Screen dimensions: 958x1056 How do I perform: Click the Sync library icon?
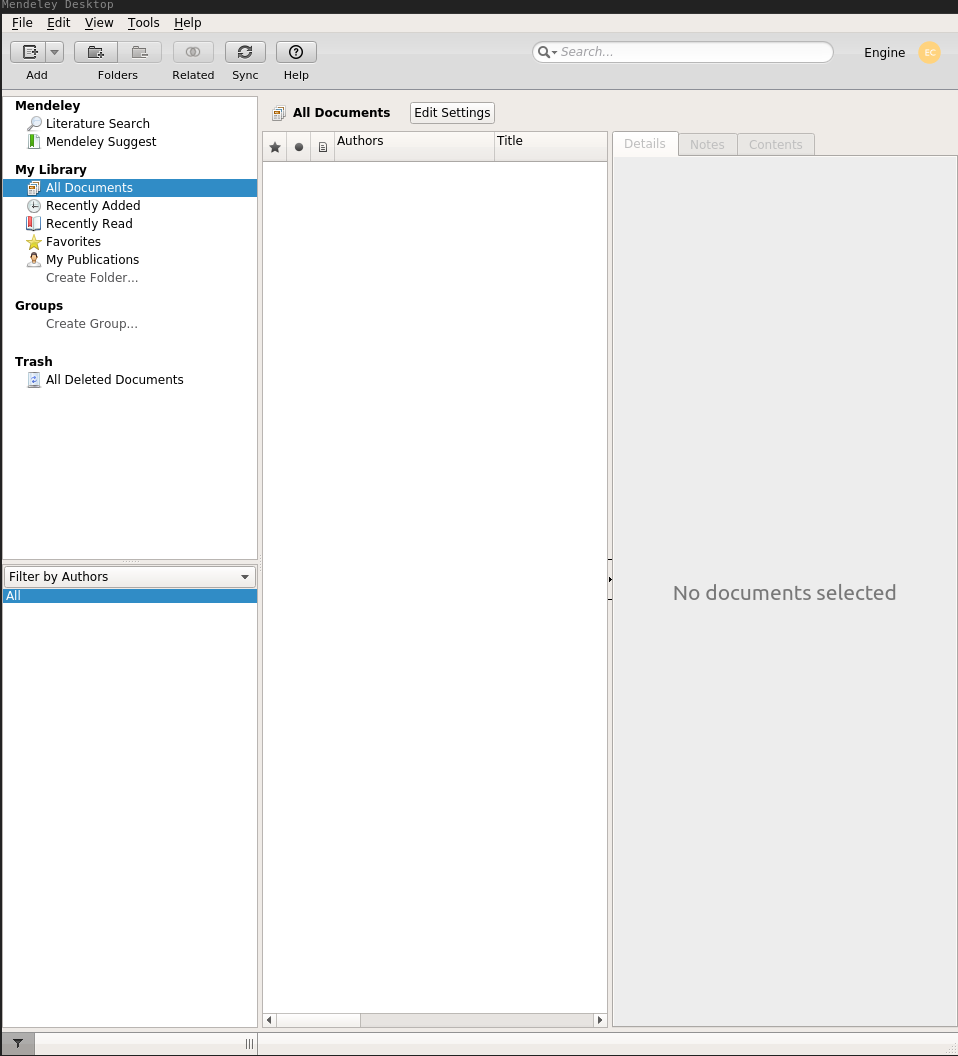pyautogui.click(x=245, y=52)
